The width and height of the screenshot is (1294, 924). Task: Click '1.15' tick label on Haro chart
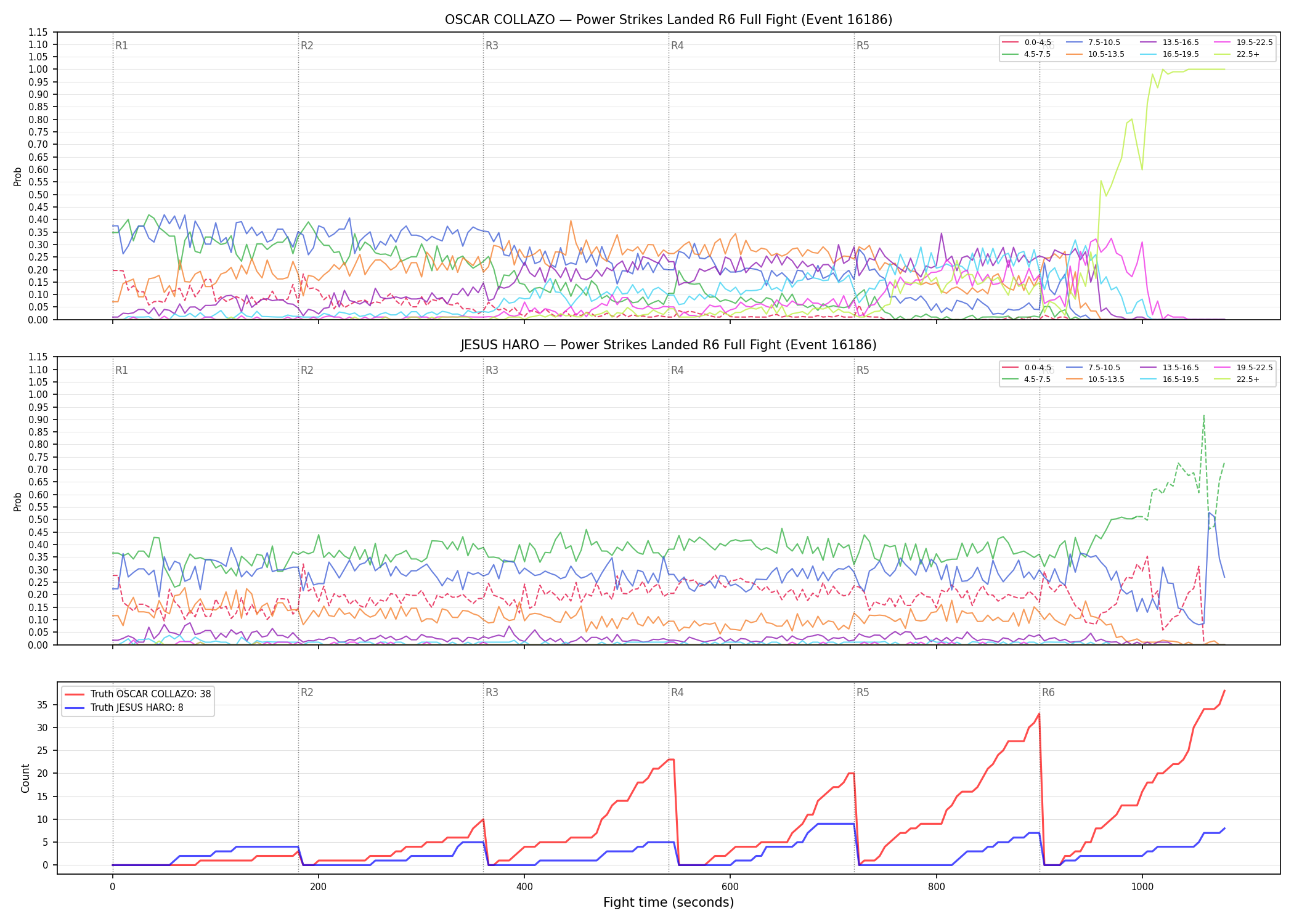(39, 357)
